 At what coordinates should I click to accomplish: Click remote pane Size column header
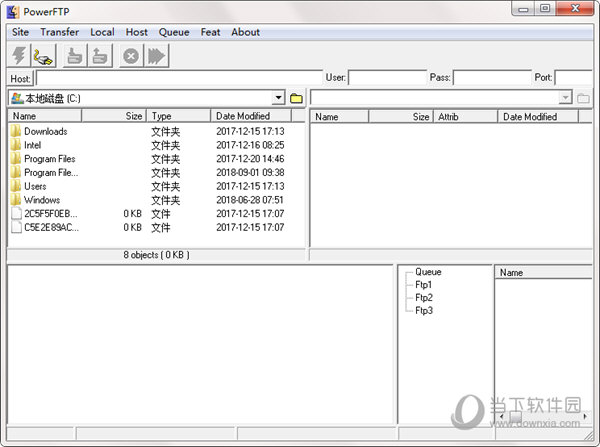click(401, 117)
